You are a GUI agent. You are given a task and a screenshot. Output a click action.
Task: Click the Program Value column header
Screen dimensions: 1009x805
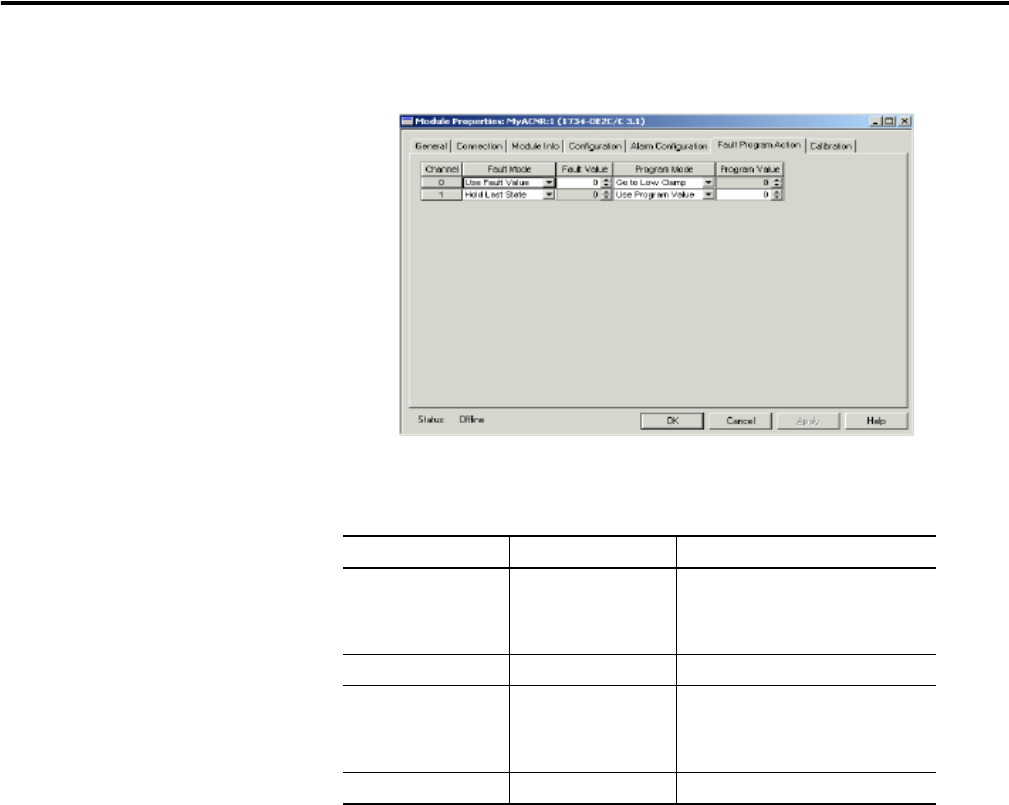tap(750, 169)
